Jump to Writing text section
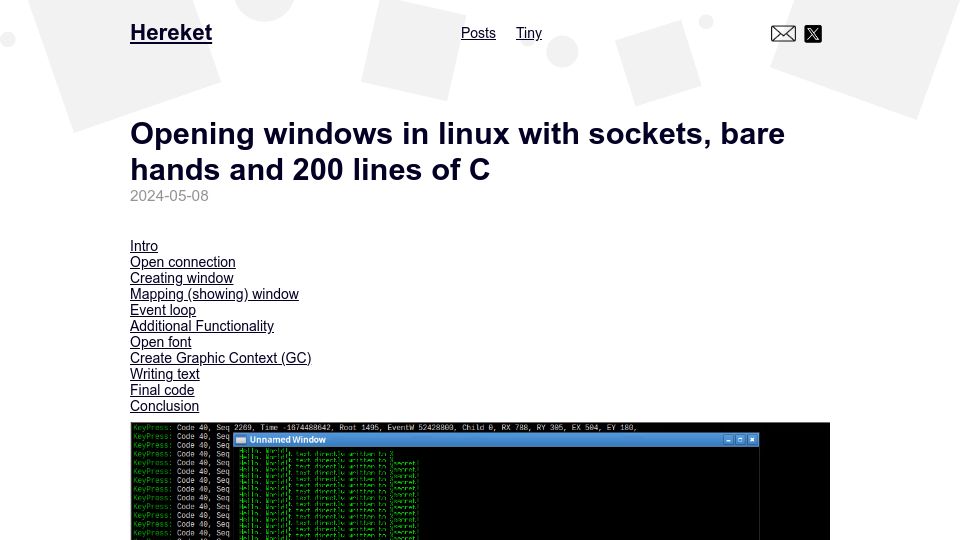This screenshot has height=540, width=960. [x=165, y=374]
